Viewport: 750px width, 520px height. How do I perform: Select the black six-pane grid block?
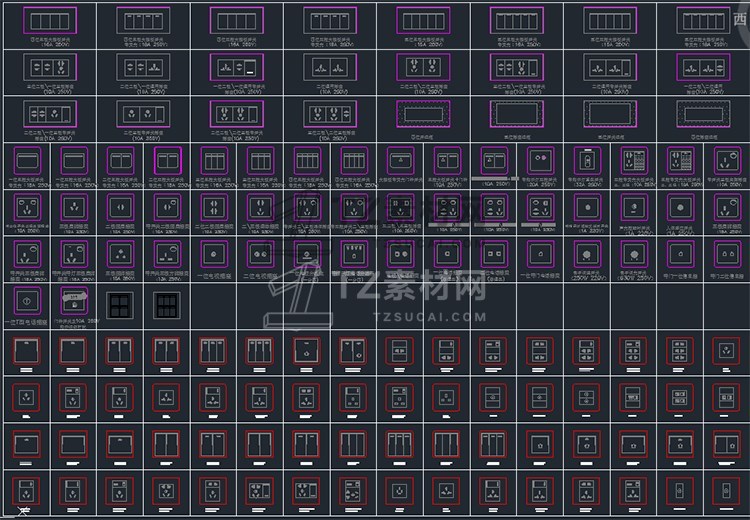point(167,305)
